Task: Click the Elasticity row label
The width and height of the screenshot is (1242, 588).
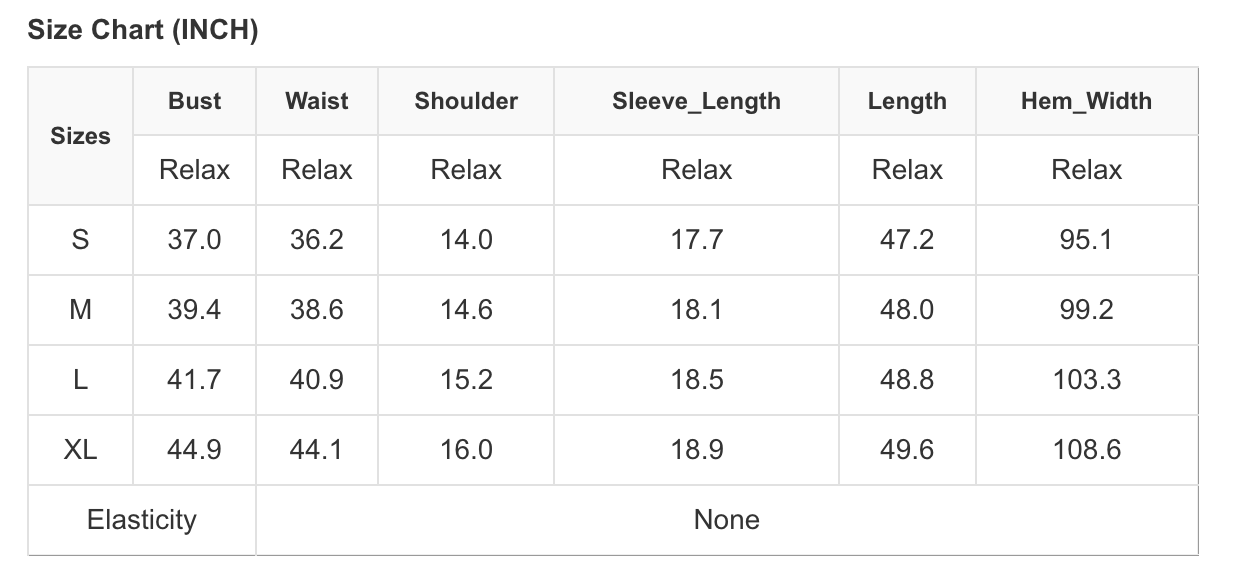Action: [x=142, y=520]
